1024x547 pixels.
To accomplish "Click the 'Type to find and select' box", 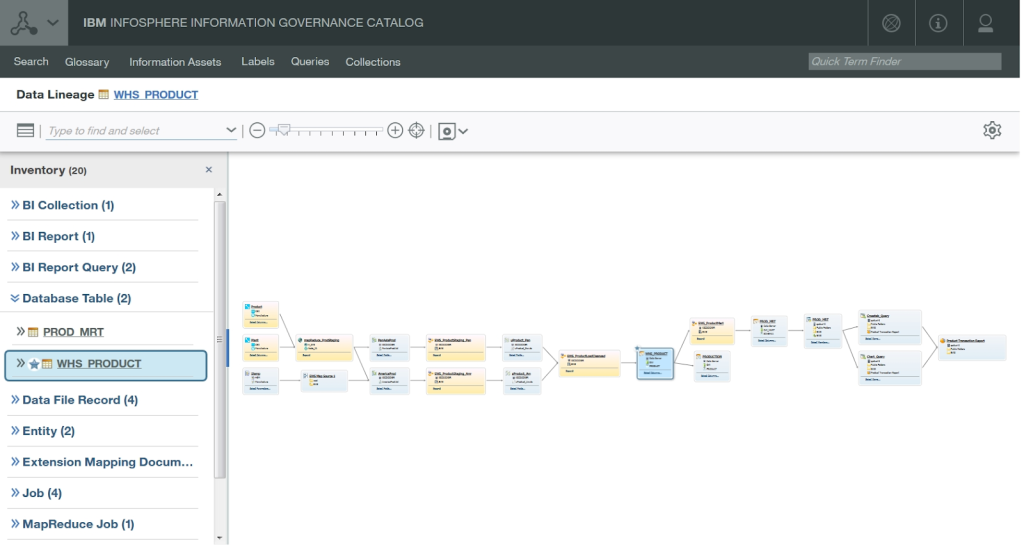I will pos(135,131).
